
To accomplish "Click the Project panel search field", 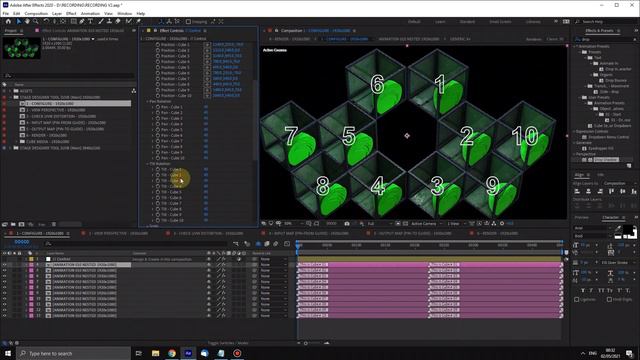I will click(69, 76).
